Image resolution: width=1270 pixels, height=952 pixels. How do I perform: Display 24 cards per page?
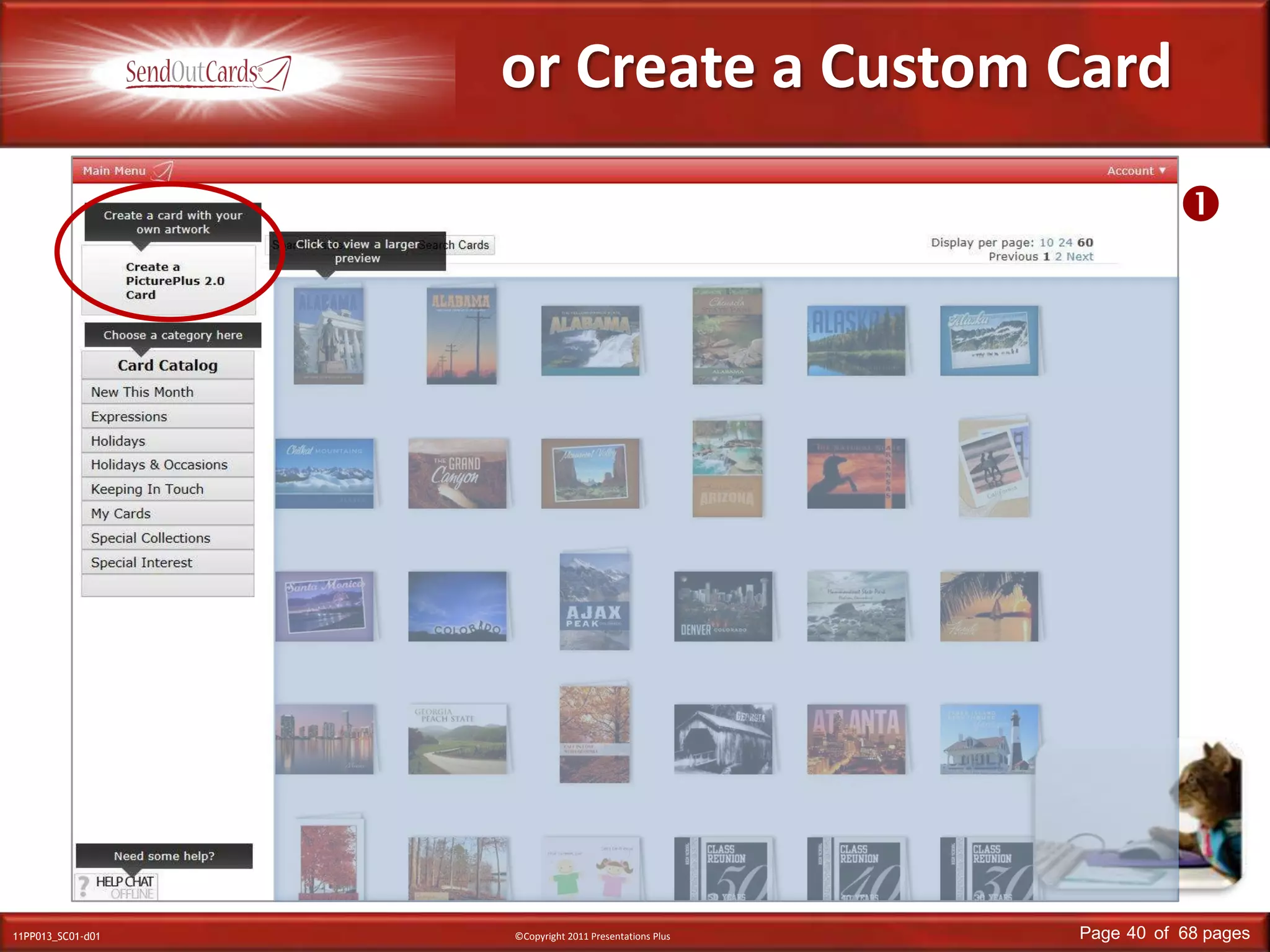1065,242
